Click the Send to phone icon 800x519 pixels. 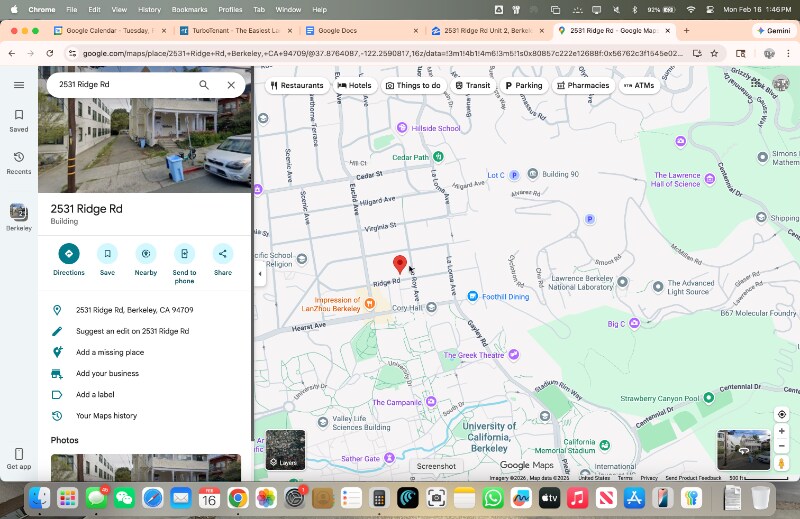(184, 254)
